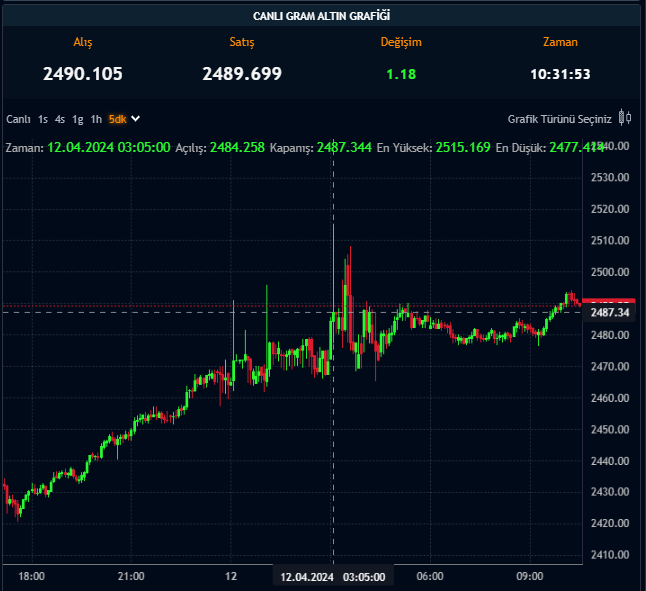Click the Zaman clock 10:31:53
Viewport: 646px width, 591px height.
pyautogui.click(x=560, y=74)
